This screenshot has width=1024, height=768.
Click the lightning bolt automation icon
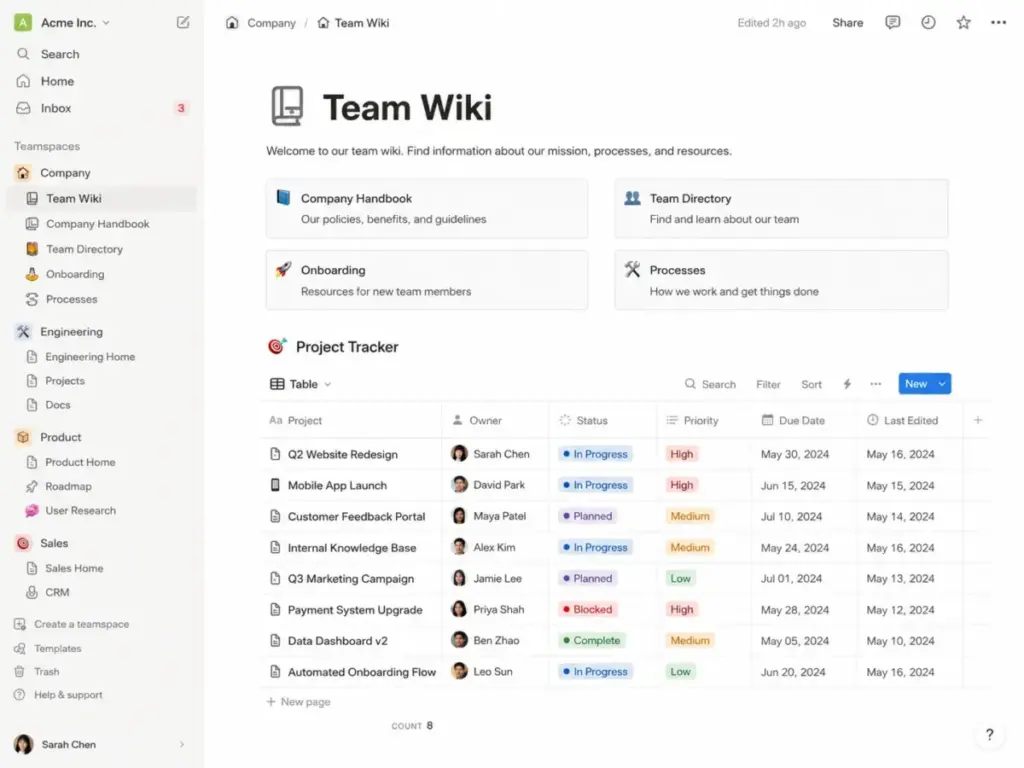click(x=847, y=384)
